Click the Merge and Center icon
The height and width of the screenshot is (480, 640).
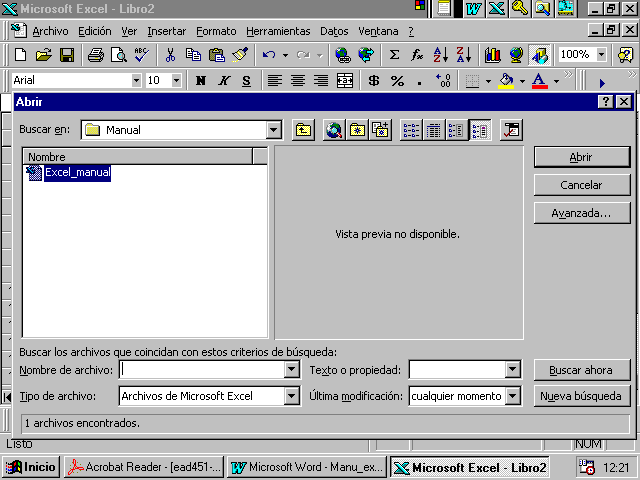pyautogui.click(x=345, y=80)
